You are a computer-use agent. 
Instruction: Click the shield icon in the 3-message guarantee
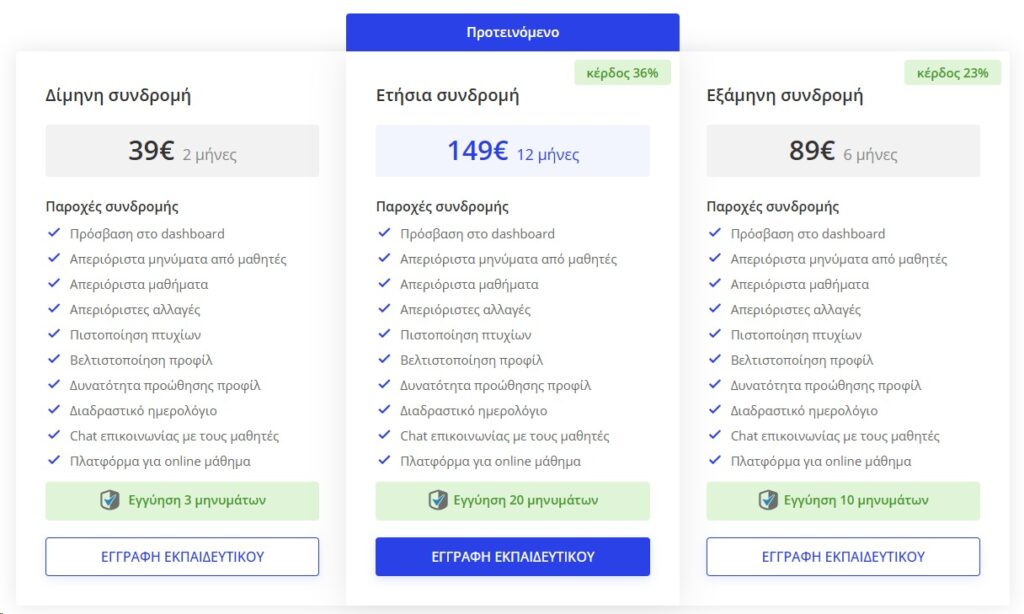tap(110, 500)
